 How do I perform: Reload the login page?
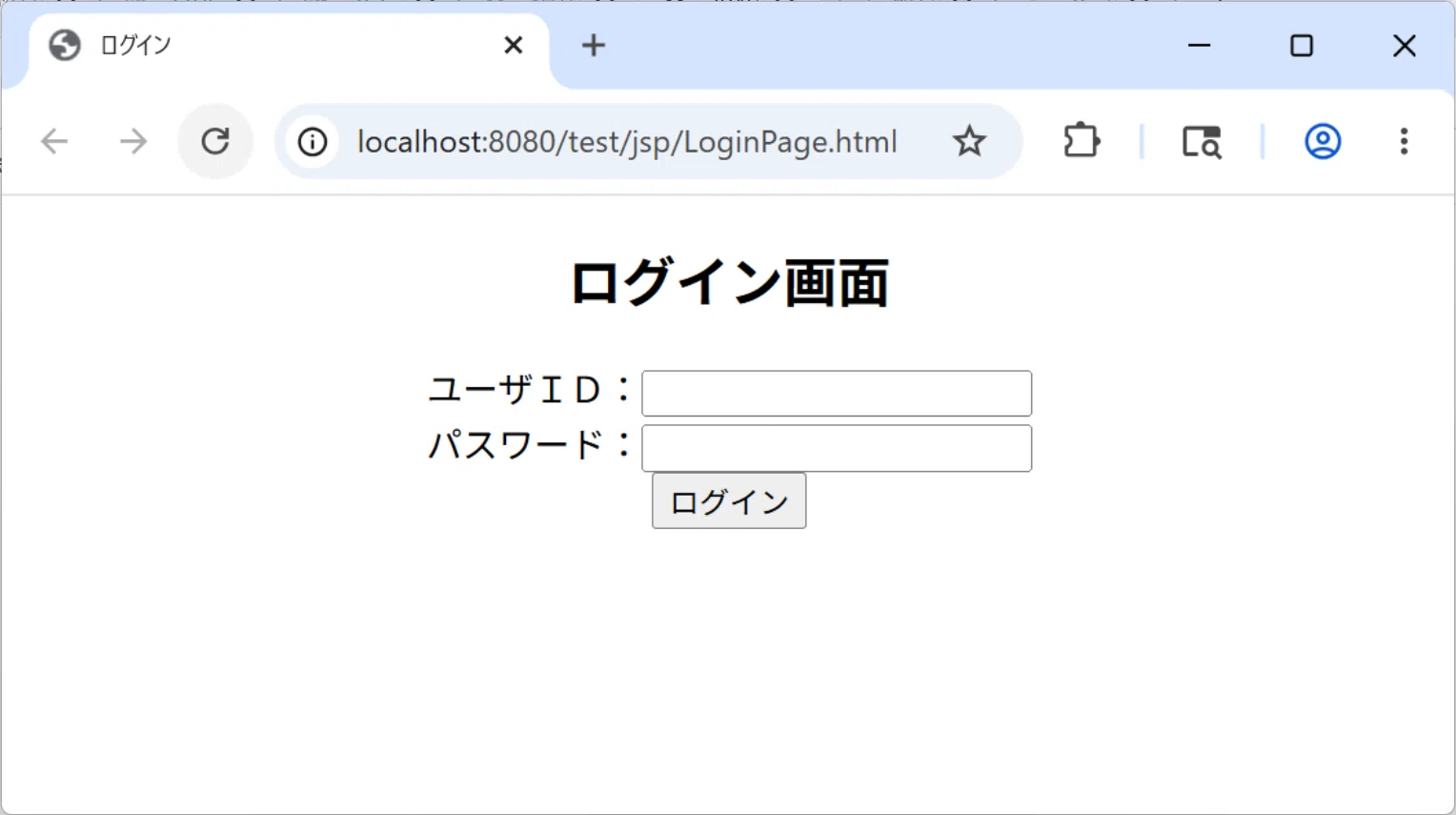pyautogui.click(x=215, y=141)
